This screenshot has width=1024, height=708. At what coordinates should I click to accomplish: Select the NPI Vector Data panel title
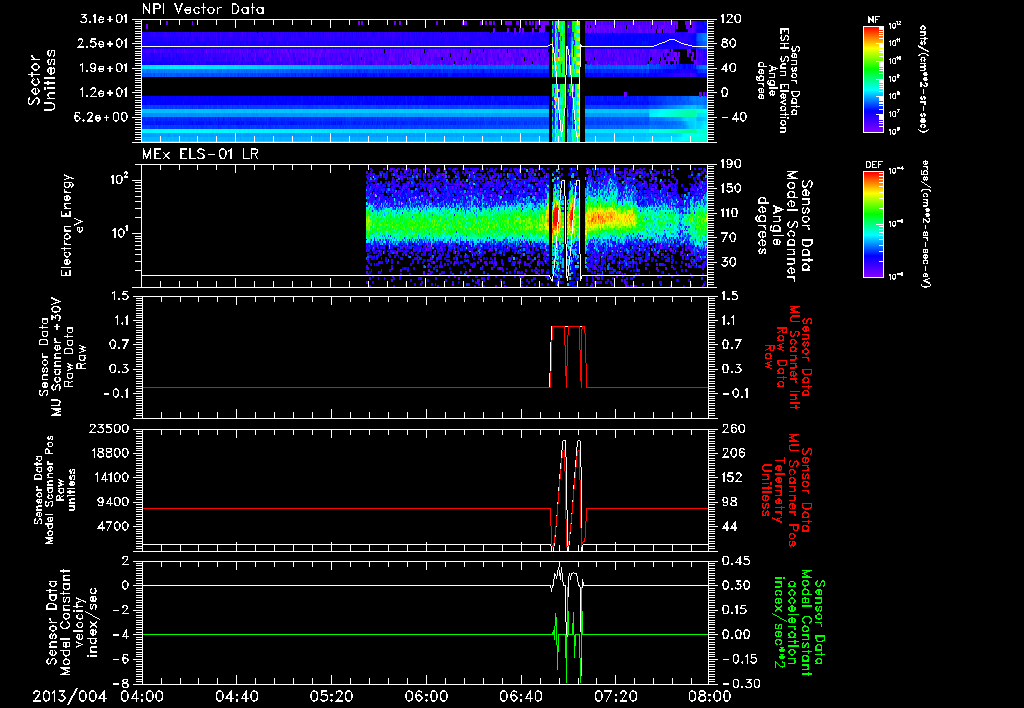[203, 9]
